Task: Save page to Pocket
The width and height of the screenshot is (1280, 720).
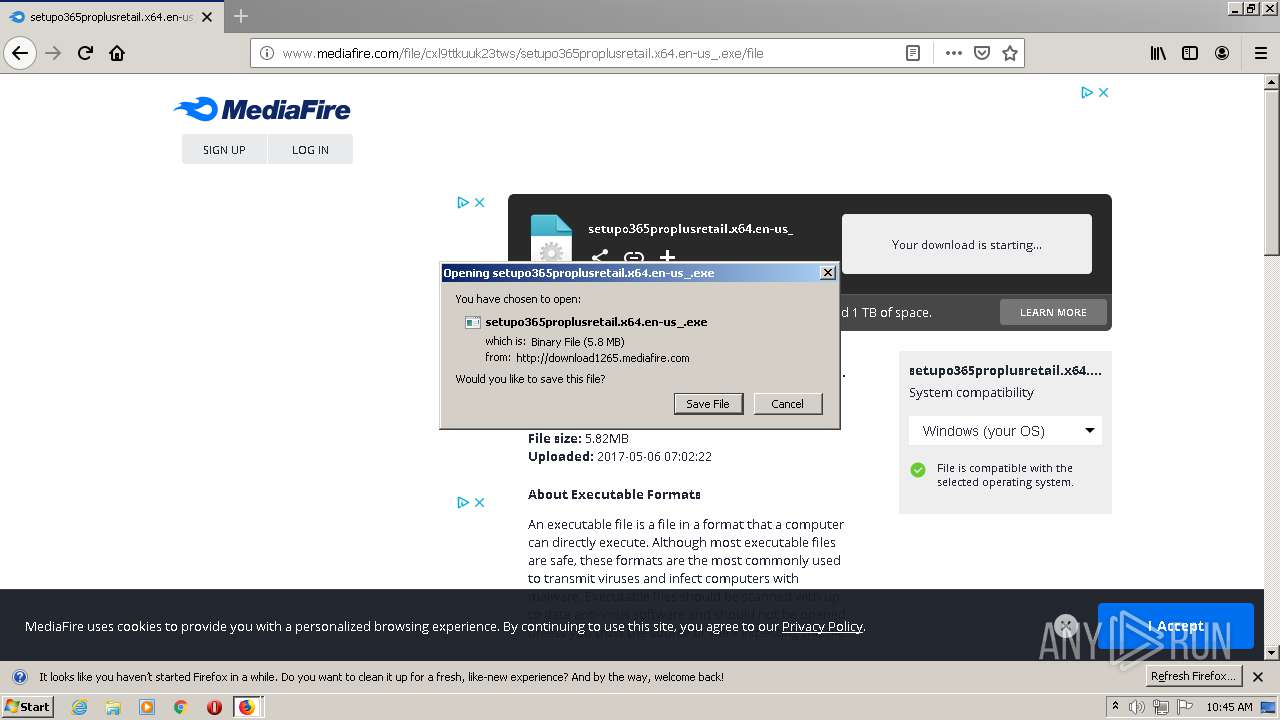Action: tap(982, 53)
